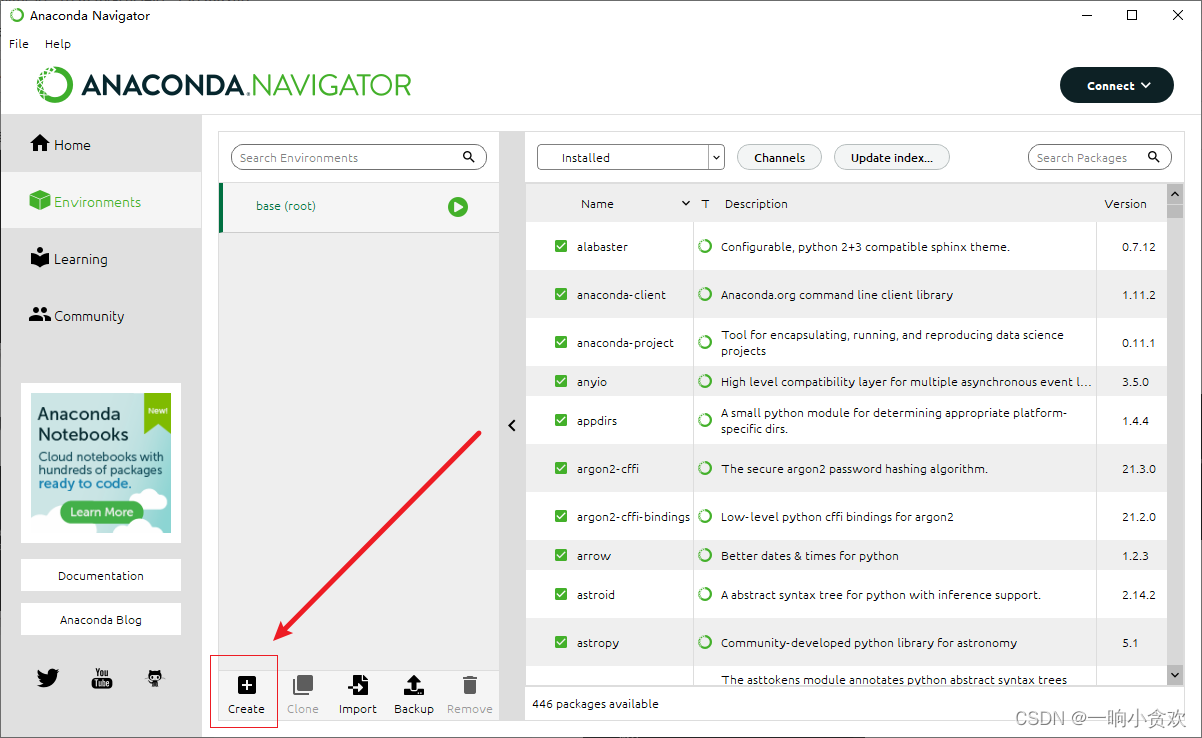
Task: Click status circle icon for argon2-cffi
Action: click(705, 468)
